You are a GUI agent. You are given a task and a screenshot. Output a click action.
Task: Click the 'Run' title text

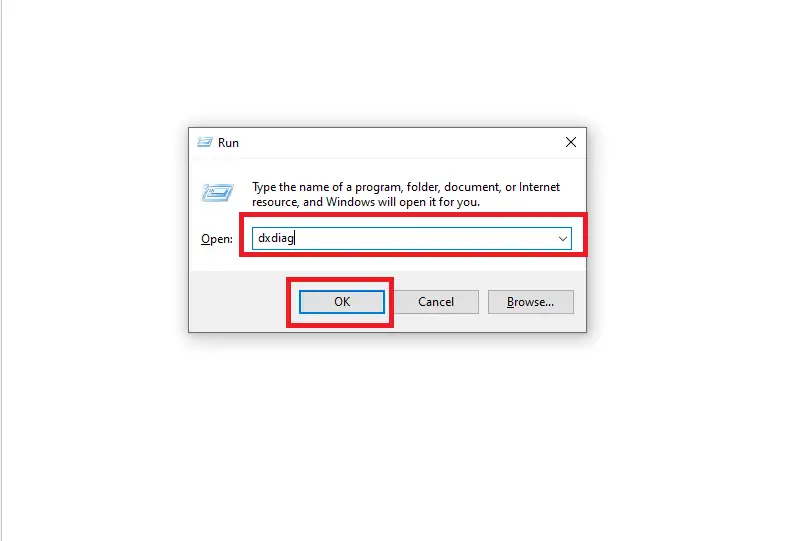[x=228, y=143]
